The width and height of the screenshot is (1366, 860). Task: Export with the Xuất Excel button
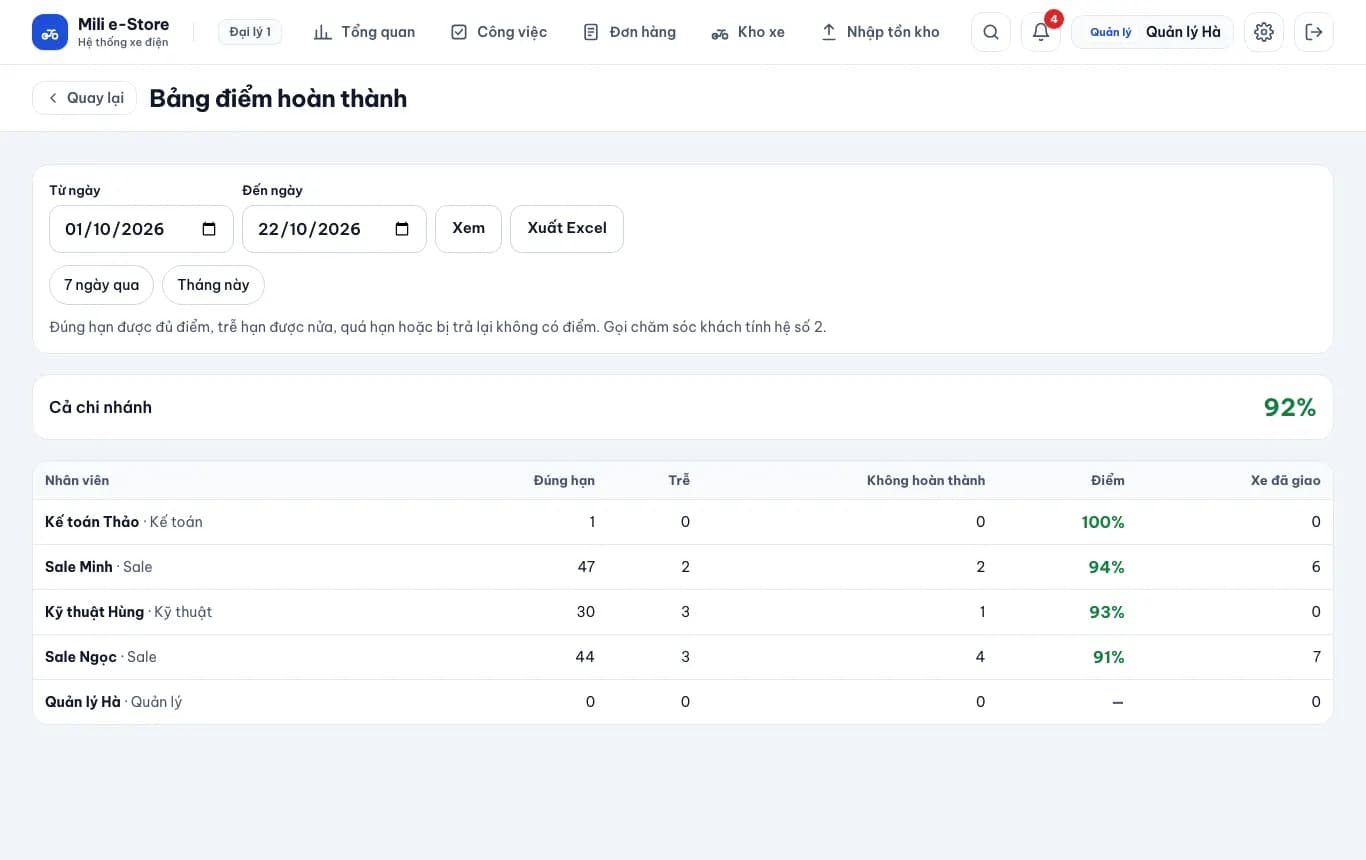click(567, 229)
